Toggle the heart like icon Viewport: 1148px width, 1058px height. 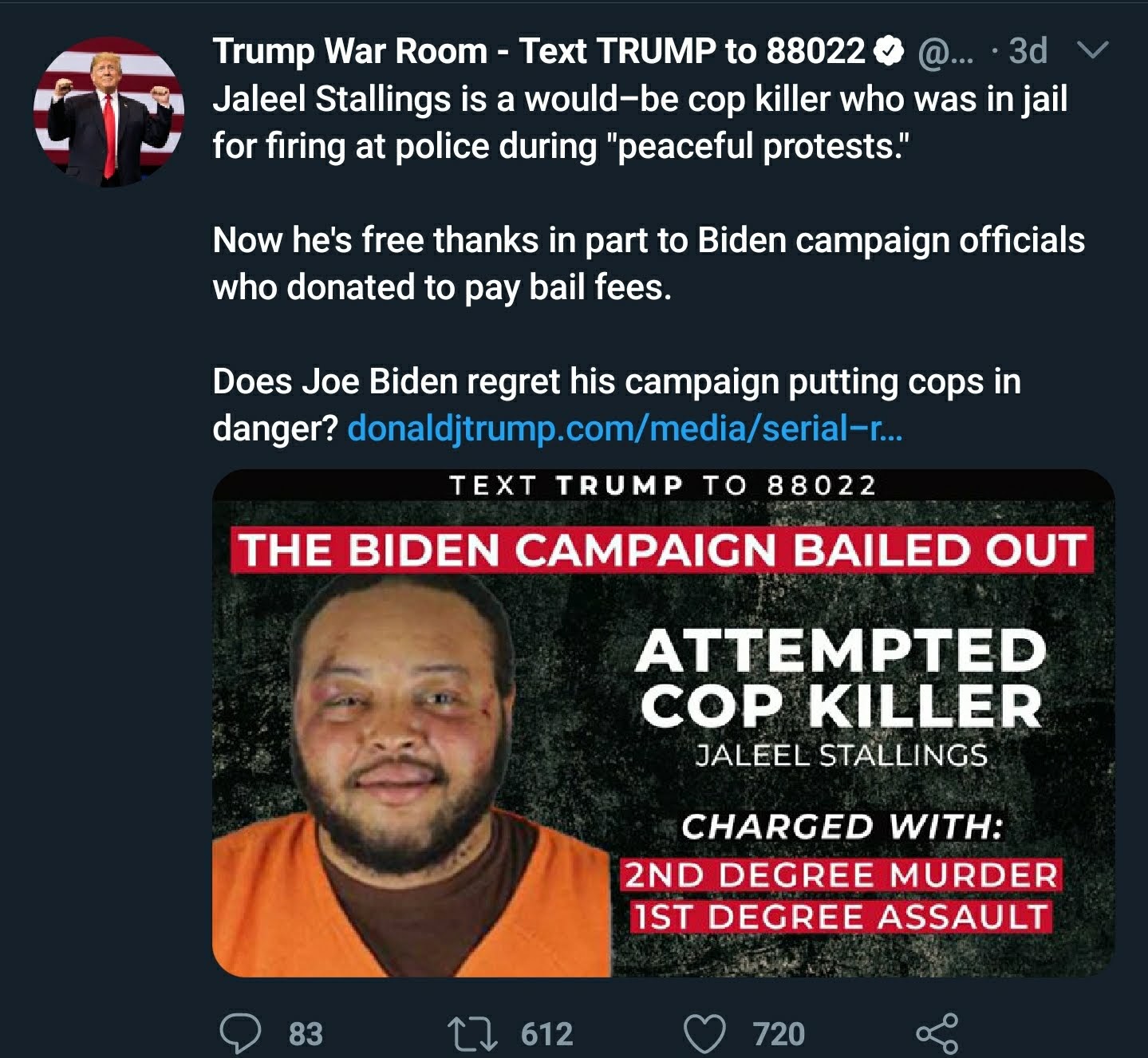(x=706, y=1034)
